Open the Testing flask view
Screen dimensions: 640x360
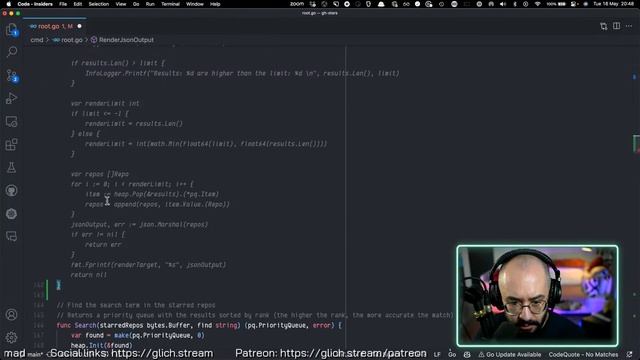pos(11,168)
